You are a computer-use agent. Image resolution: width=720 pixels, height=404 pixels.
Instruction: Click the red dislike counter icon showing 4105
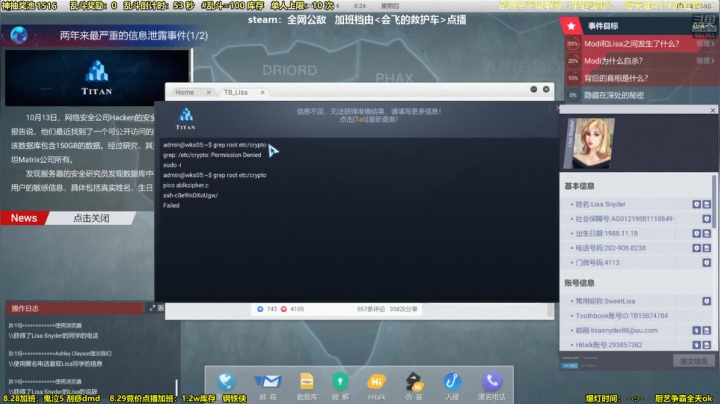(284, 309)
